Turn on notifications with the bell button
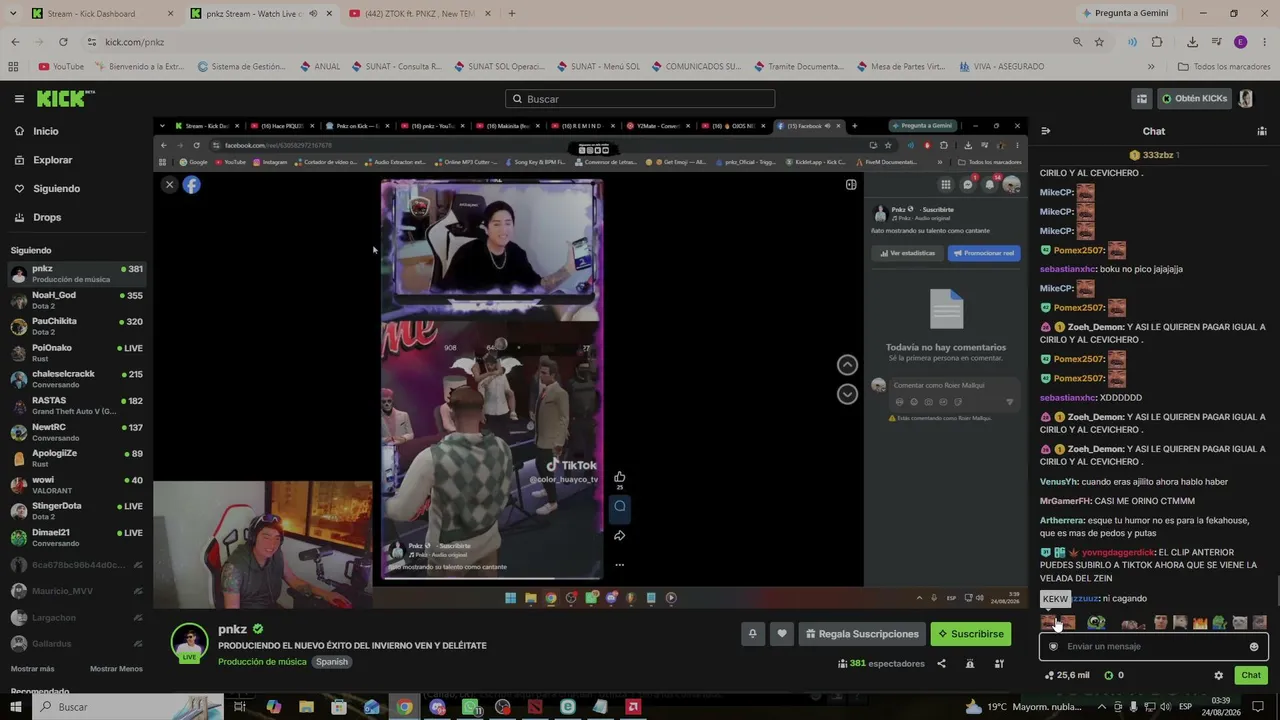The height and width of the screenshot is (720, 1280). click(752, 634)
